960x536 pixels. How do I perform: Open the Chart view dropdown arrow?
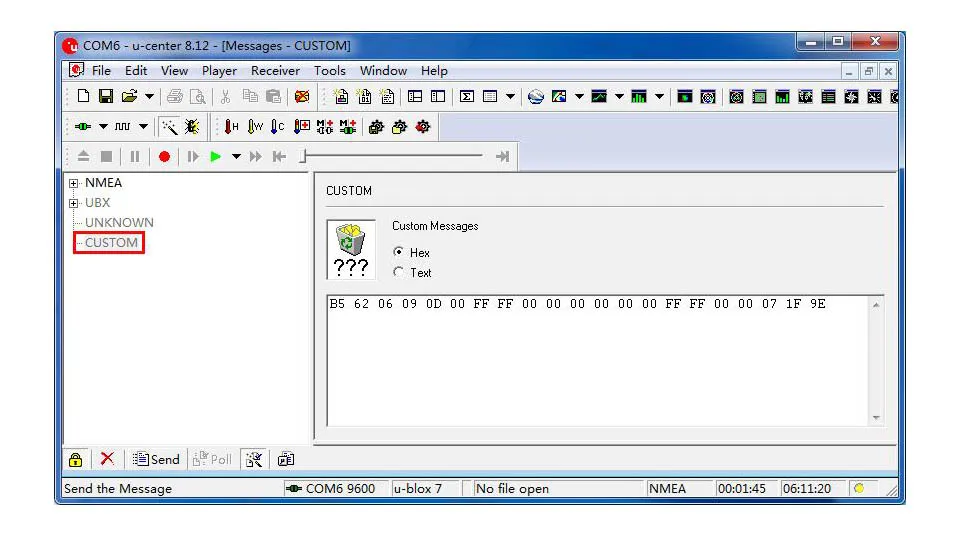click(619, 96)
